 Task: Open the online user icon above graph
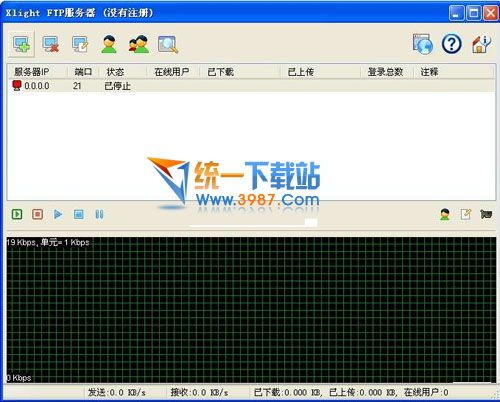pyautogui.click(x=445, y=214)
